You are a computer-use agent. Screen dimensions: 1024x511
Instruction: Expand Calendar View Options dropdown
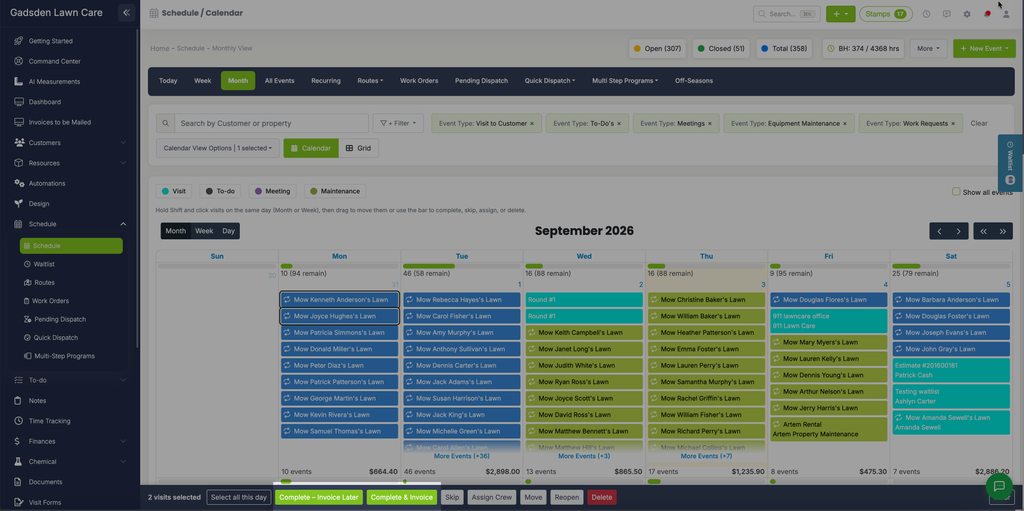(218, 148)
